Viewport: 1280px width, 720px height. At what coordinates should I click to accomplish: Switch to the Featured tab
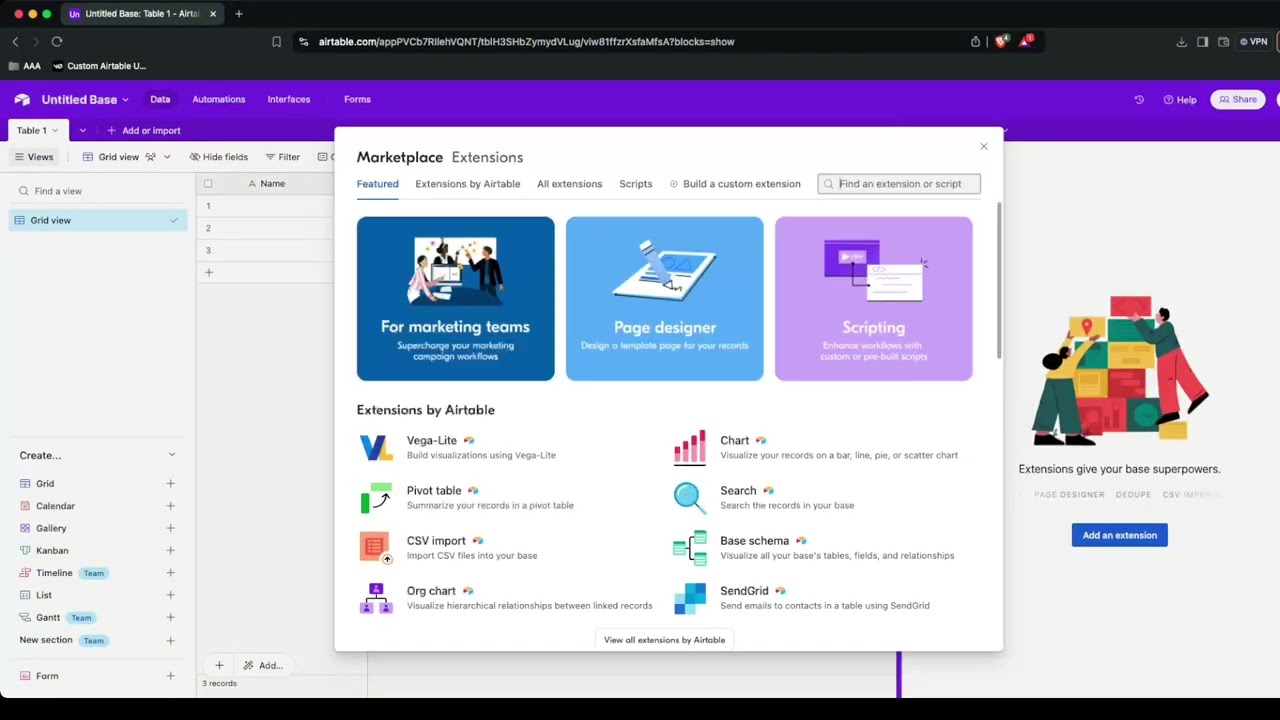377,184
